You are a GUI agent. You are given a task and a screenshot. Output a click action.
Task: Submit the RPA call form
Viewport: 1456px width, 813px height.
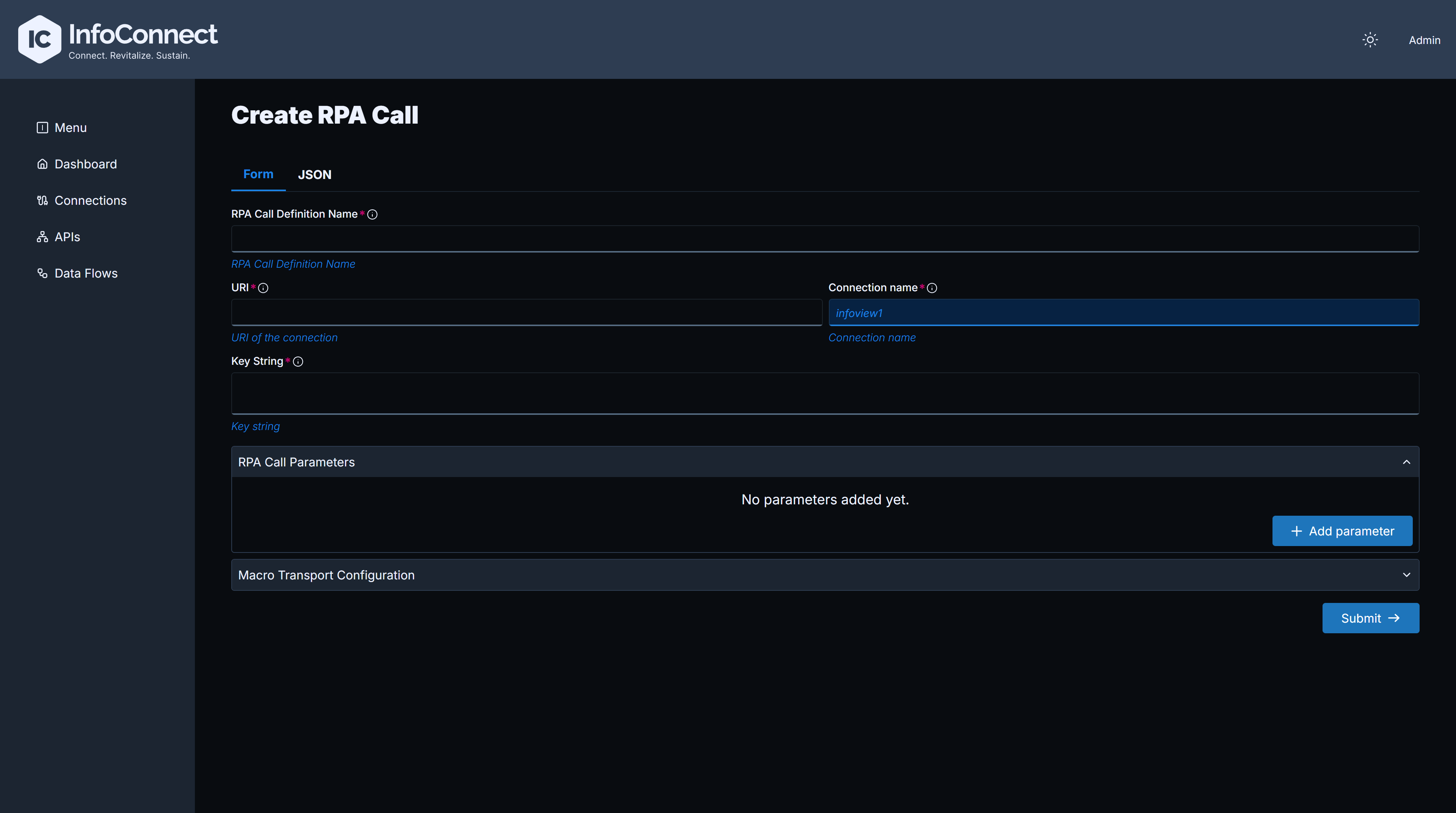[x=1371, y=618]
